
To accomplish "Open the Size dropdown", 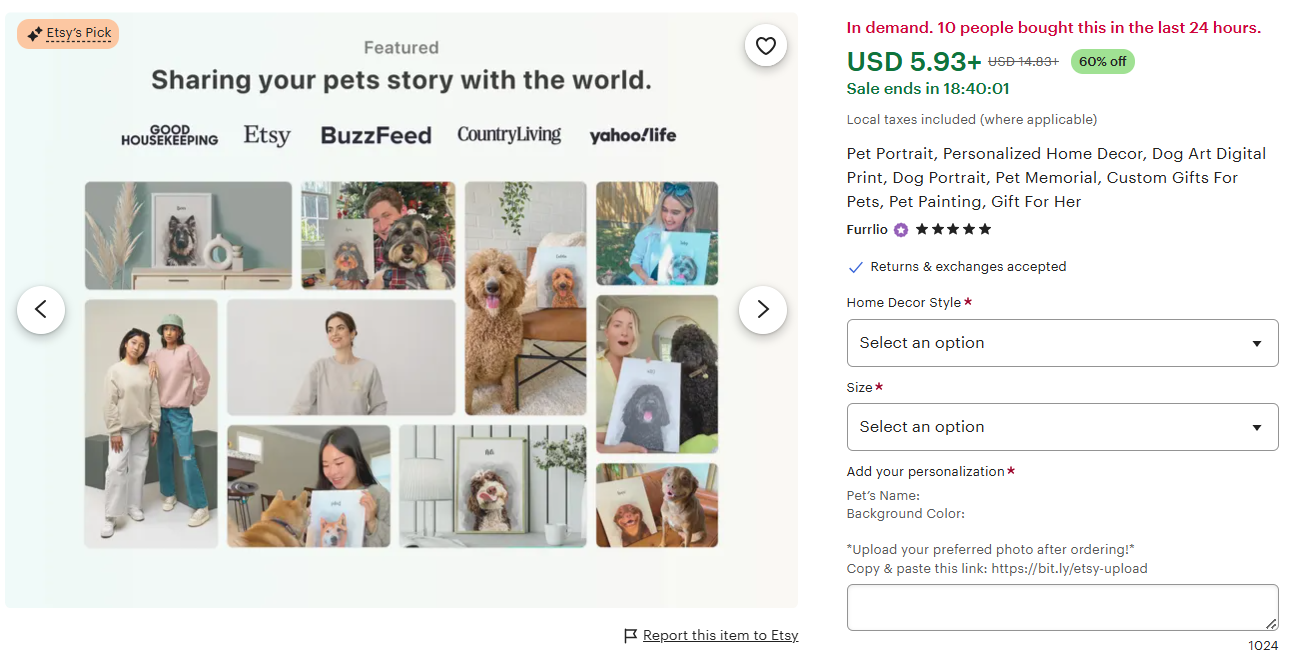I will point(1062,427).
